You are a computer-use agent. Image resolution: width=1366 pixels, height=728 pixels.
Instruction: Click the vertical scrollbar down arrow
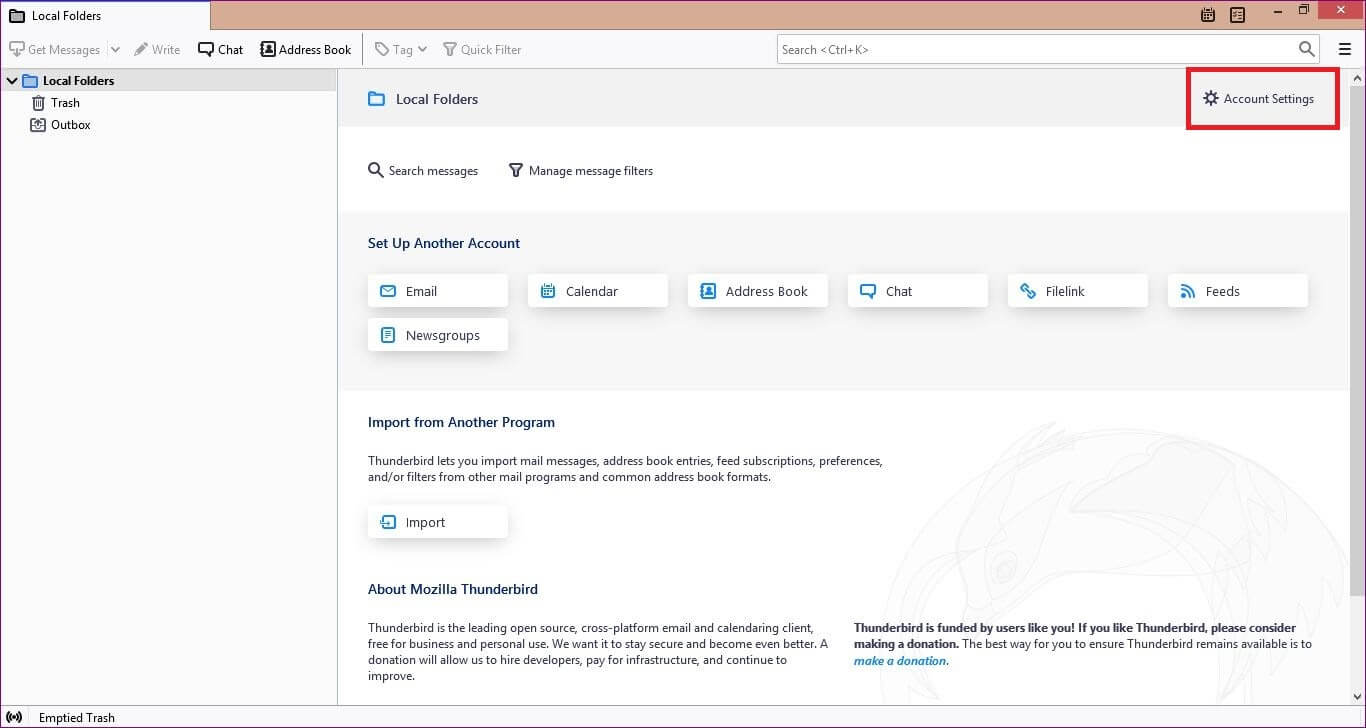click(x=1357, y=696)
